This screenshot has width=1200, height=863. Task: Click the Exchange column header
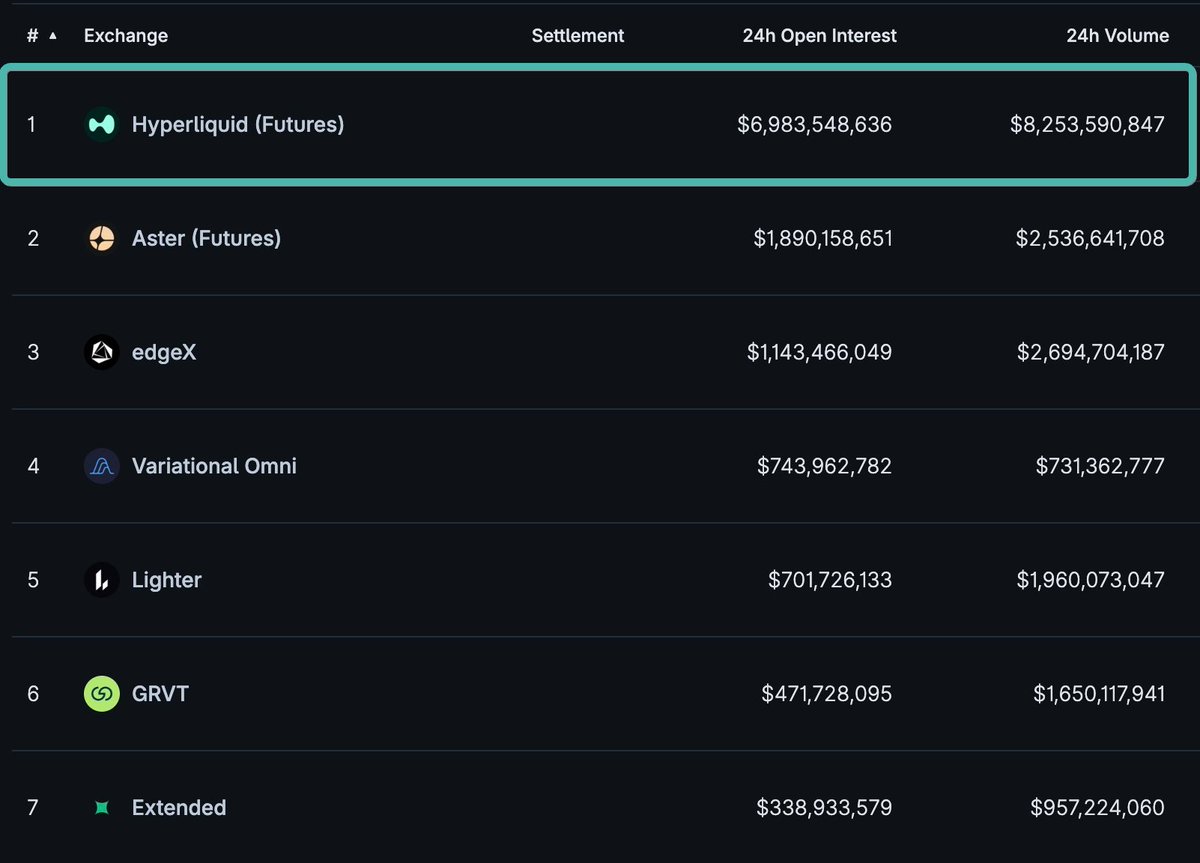126,36
